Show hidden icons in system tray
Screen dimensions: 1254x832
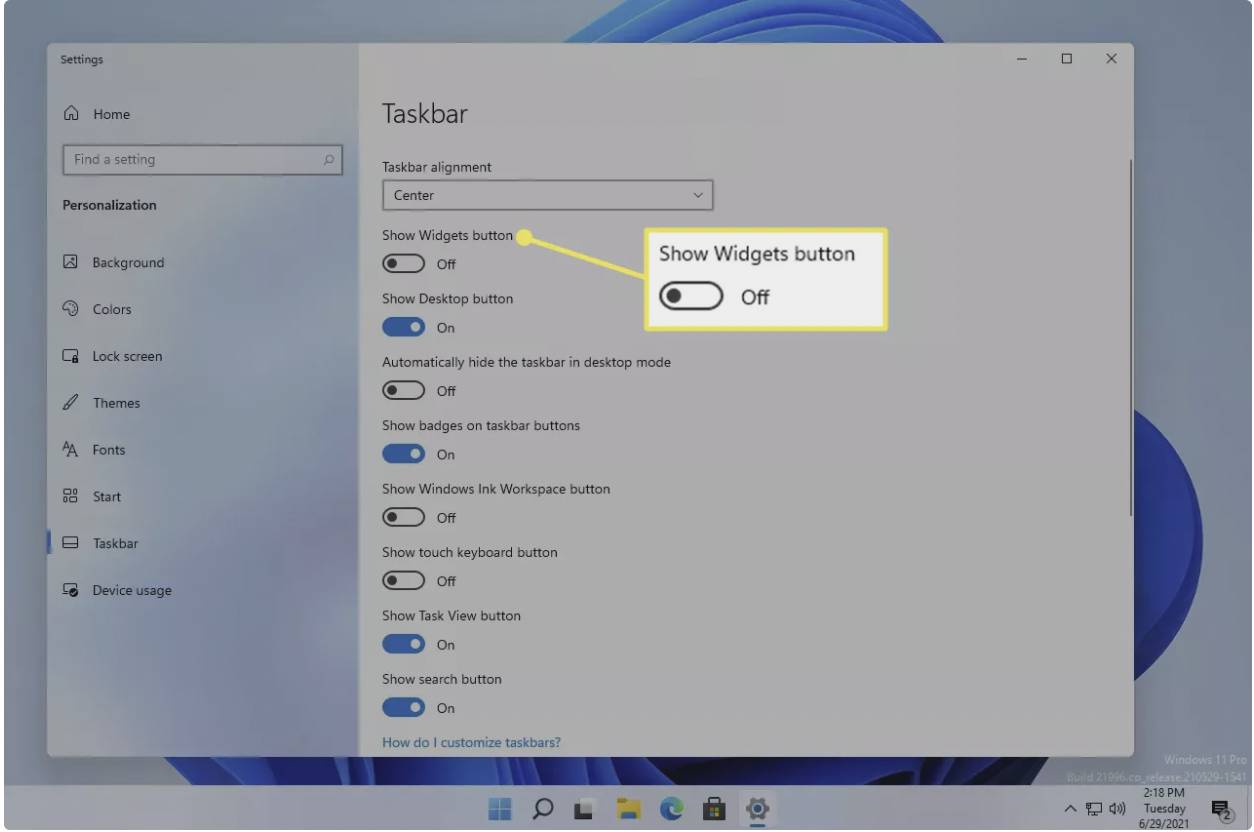pyautogui.click(x=1070, y=808)
